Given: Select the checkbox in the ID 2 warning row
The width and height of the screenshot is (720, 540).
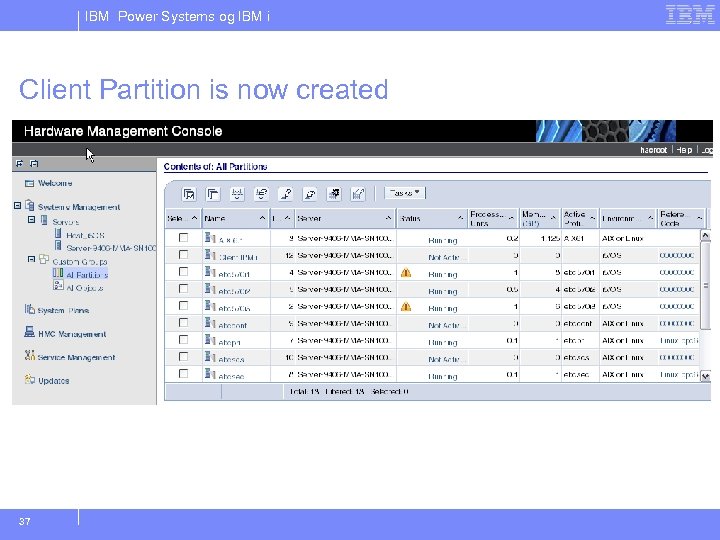Looking at the screenshot, I should 183,305.
